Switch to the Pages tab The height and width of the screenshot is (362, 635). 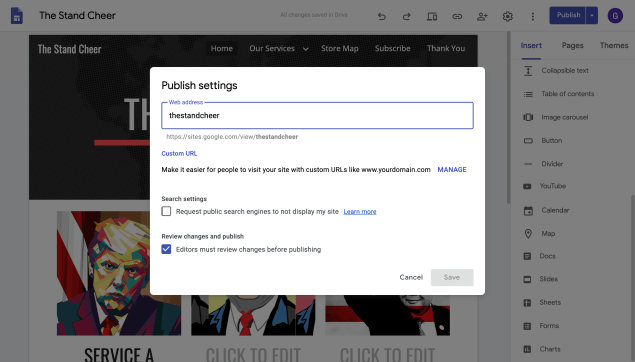pos(572,45)
